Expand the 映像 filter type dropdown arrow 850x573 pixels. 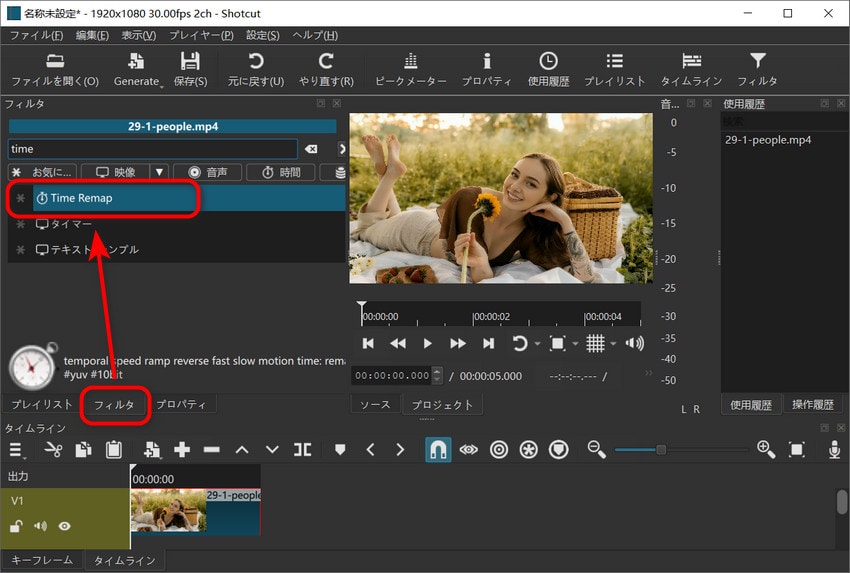[159, 172]
